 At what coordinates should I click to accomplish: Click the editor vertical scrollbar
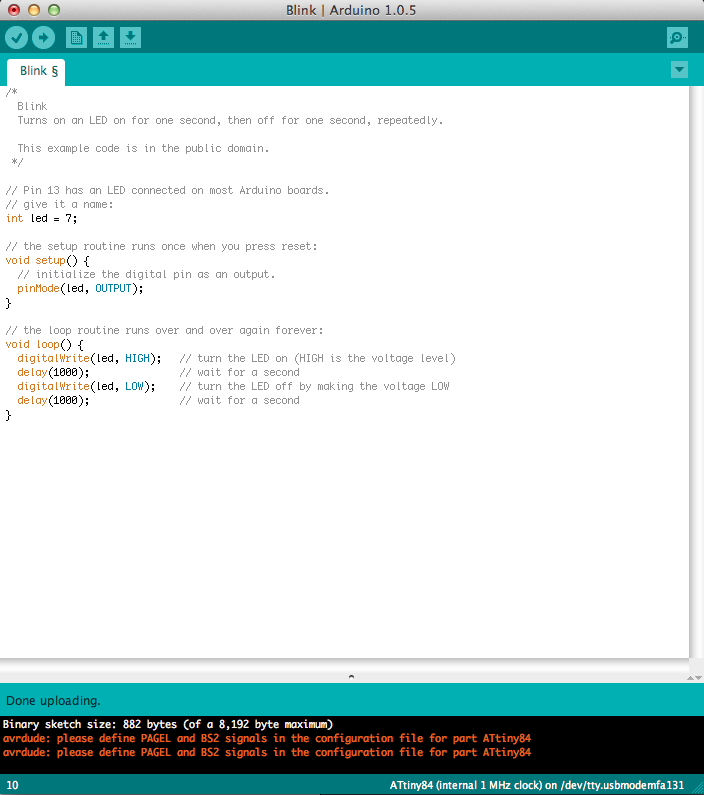point(696,372)
